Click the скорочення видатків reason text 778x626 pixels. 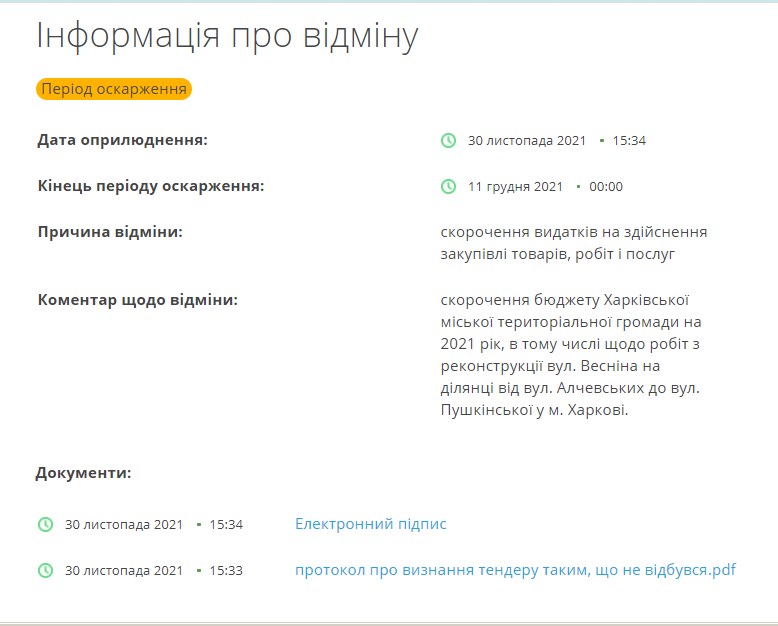coord(574,243)
